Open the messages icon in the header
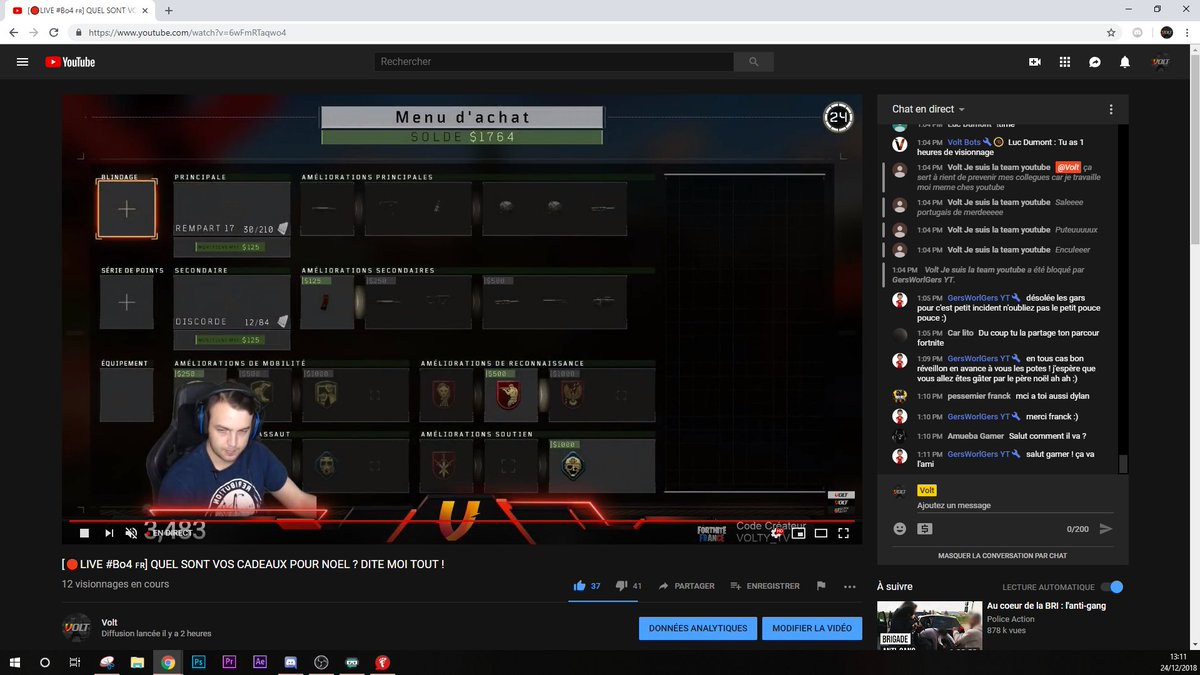The width and height of the screenshot is (1200, 675). 1095,62
